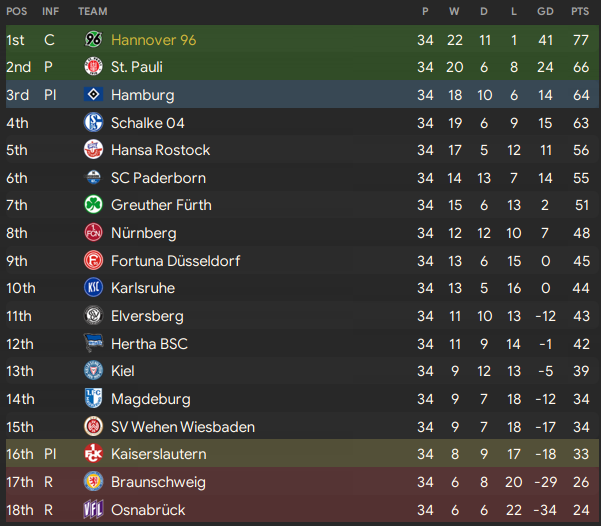Open the Karlsruhe KSC crest
The width and height of the screenshot is (601, 526).
pyautogui.click(x=93, y=288)
